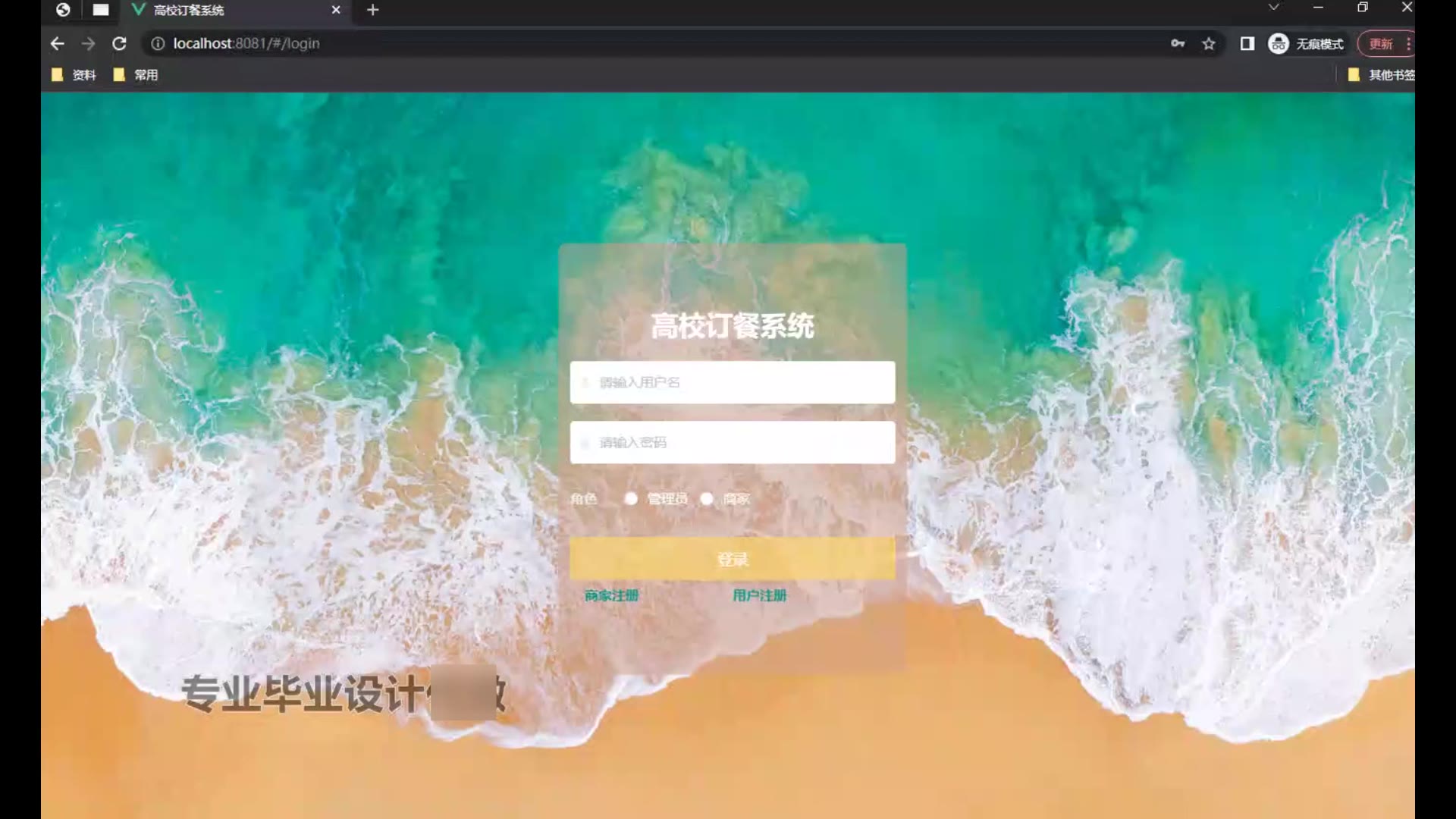The image size is (1456, 819).
Task: Expand the 其他书签 folder
Action: [x=1382, y=75]
